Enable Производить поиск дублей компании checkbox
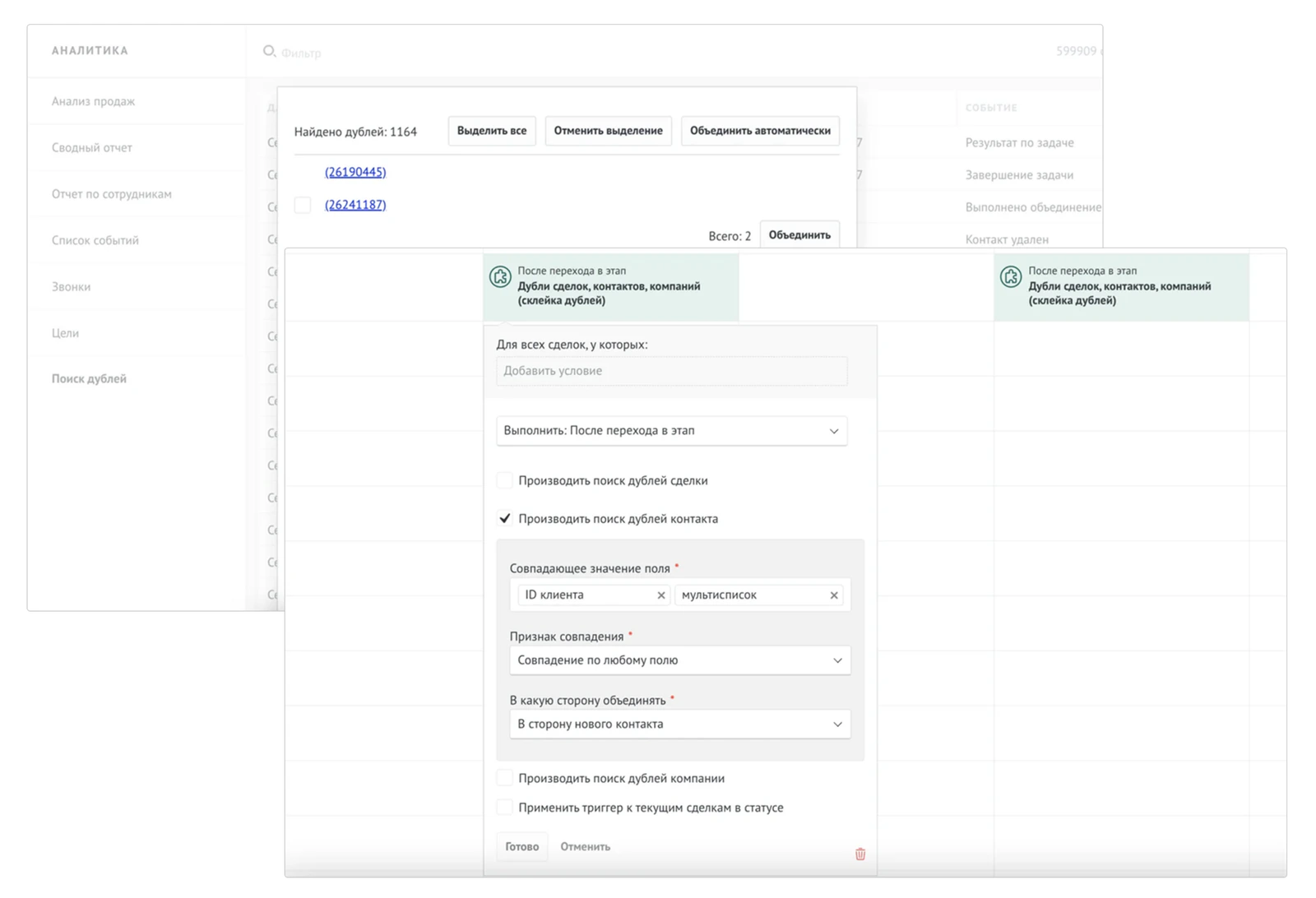1316x898 pixels. (505, 778)
